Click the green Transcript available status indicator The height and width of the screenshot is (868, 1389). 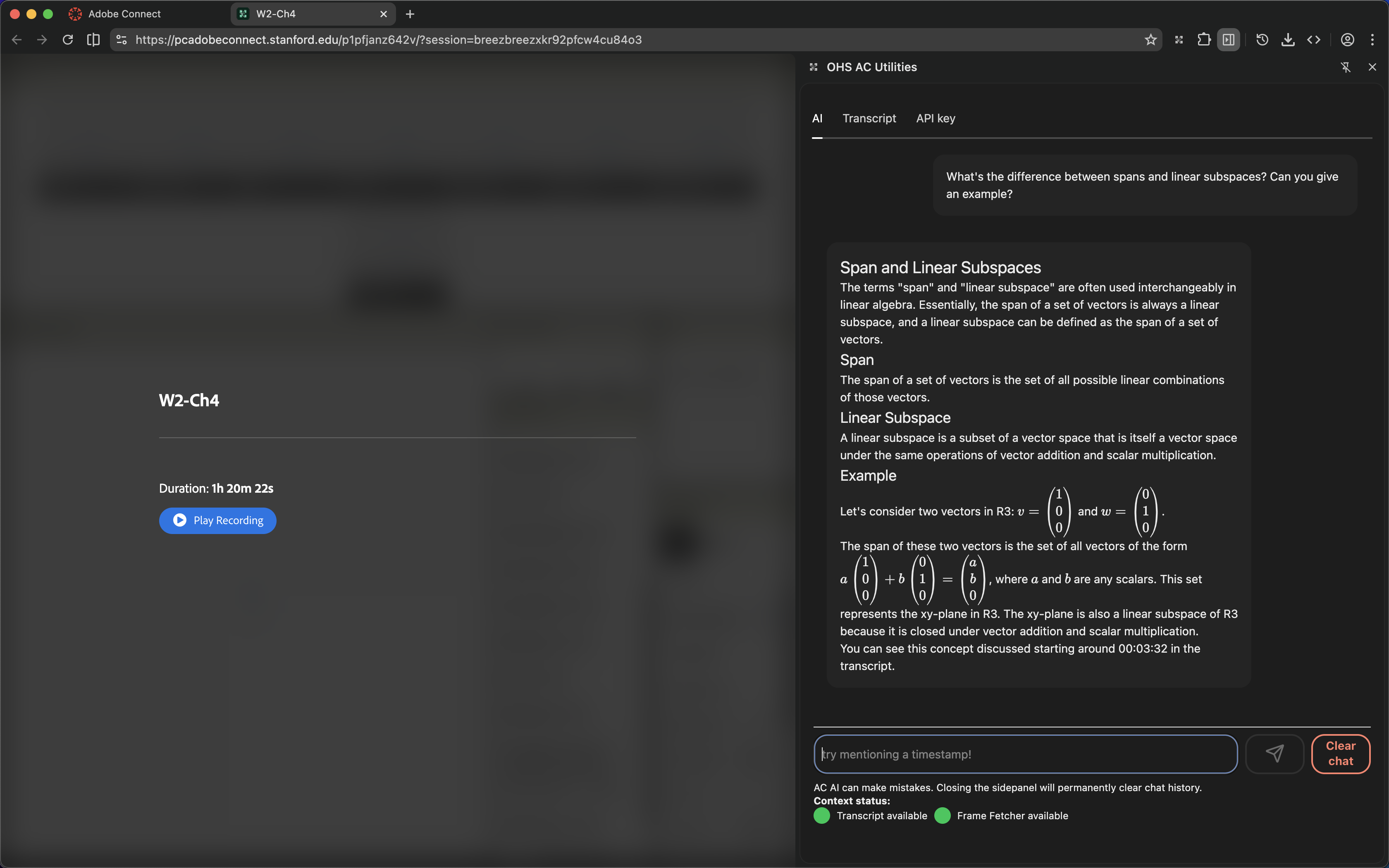tap(821, 815)
